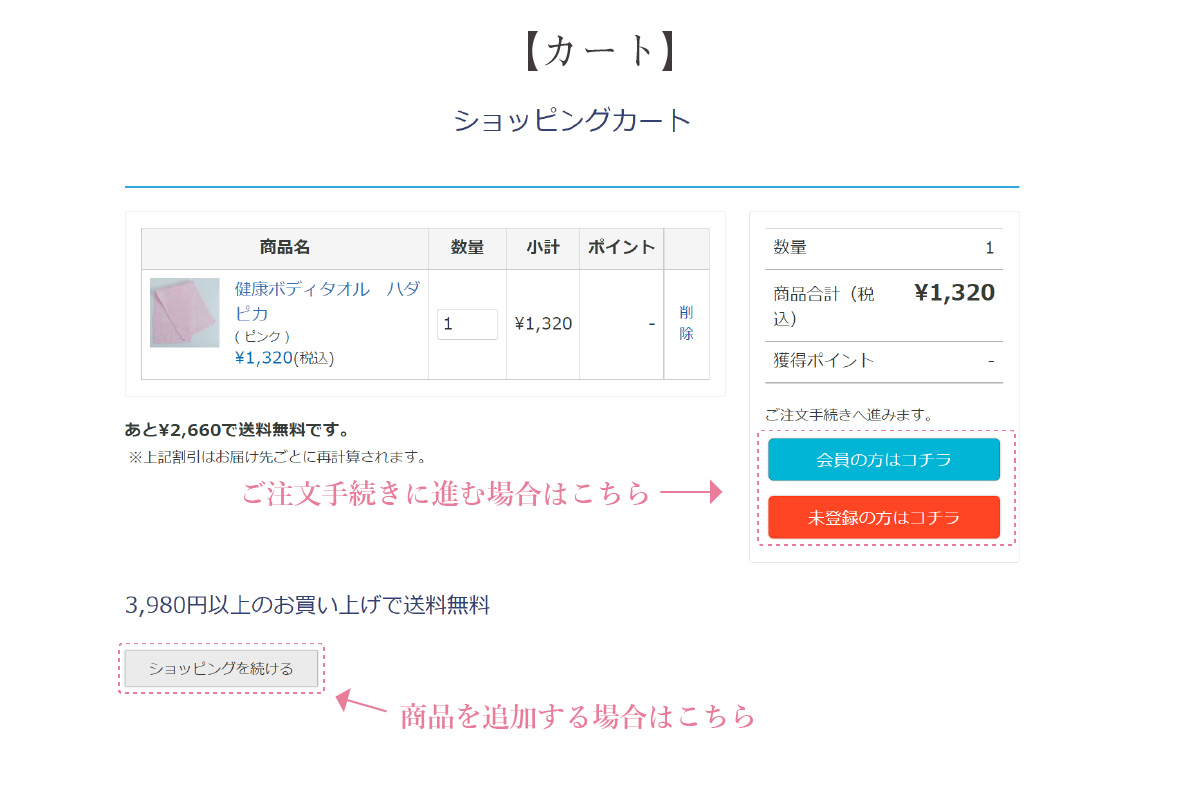Click the ( ピンク ) color variant label

coord(262,337)
